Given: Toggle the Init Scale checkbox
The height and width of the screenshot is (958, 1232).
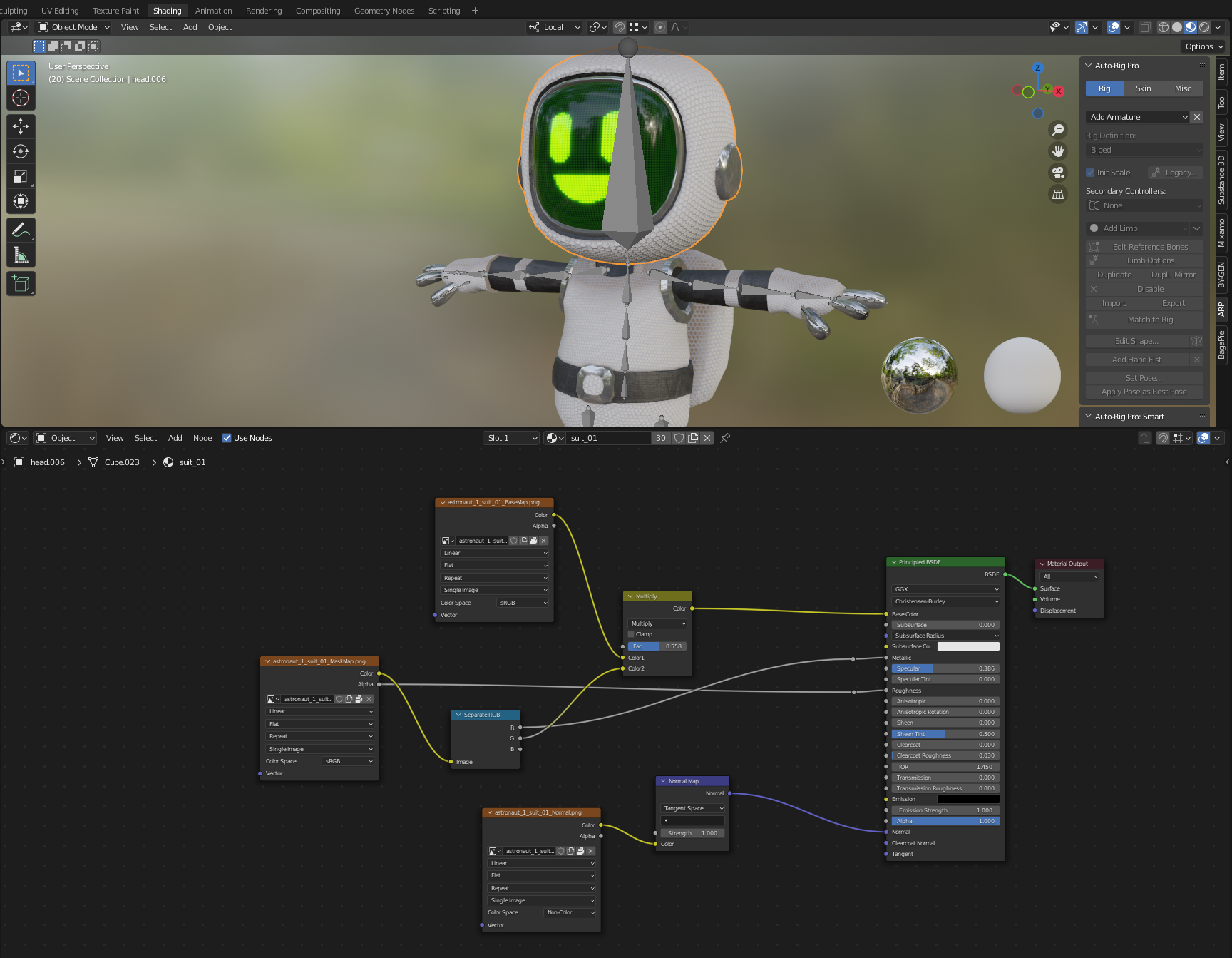Looking at the screenshot, I should [x=1090, y=172].
